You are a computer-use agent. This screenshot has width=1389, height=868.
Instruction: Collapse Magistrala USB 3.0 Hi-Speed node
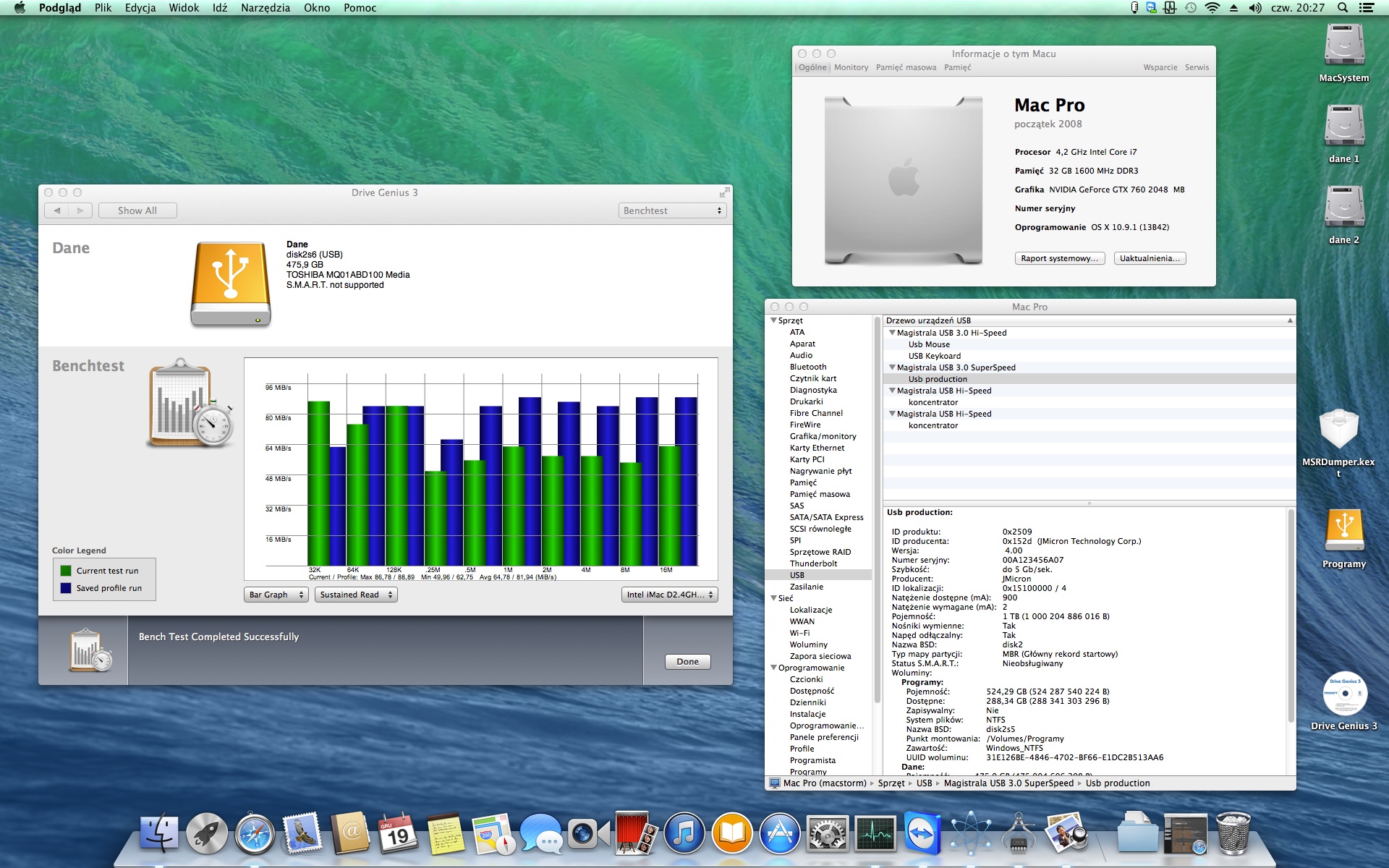892,333
